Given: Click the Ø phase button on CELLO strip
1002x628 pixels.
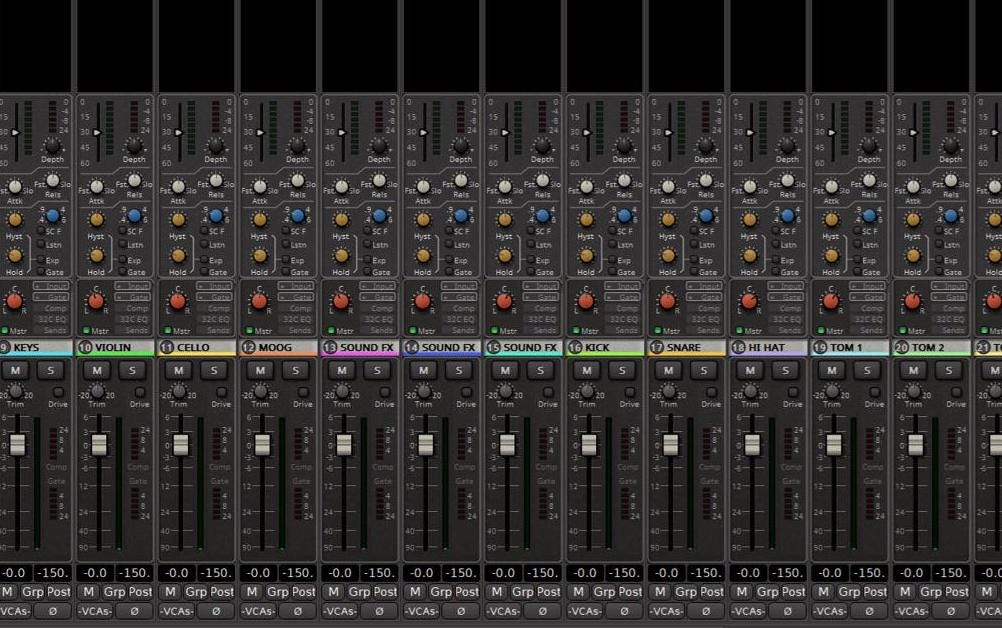Looking at the screenshot, I should coord(216,611).
